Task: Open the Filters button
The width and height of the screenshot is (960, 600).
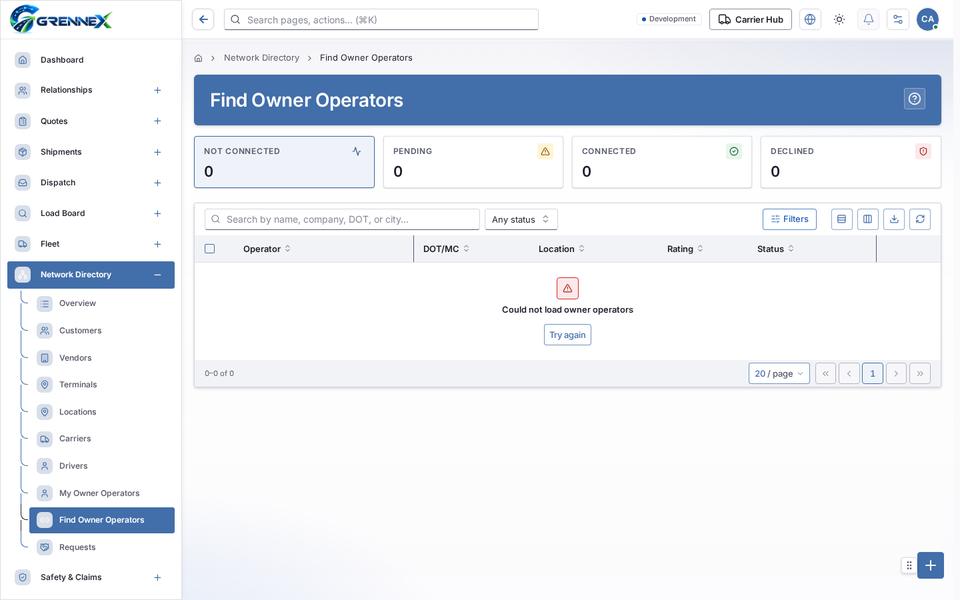Action: 789,219
